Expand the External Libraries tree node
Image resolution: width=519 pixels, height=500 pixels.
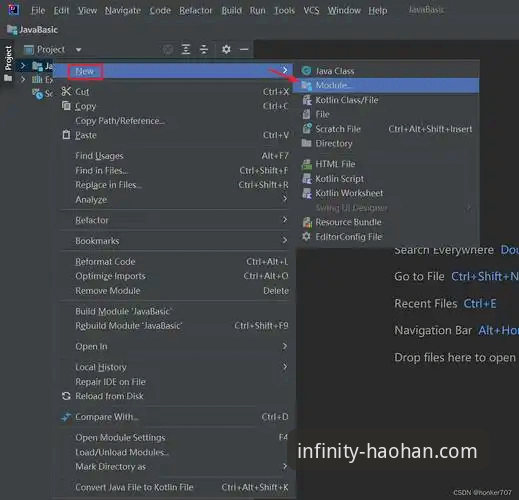coord(23,79)
